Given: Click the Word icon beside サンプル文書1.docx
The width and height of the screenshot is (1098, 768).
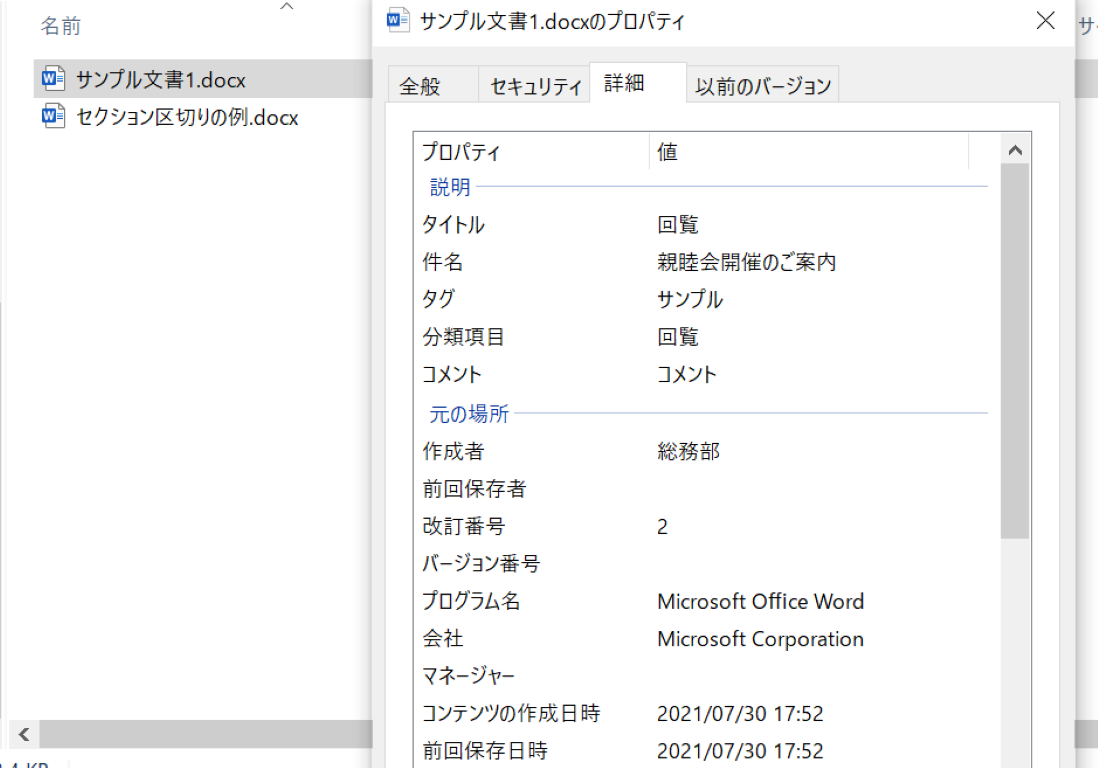Looking at the screenshot, I should click(x=51, y=79).
